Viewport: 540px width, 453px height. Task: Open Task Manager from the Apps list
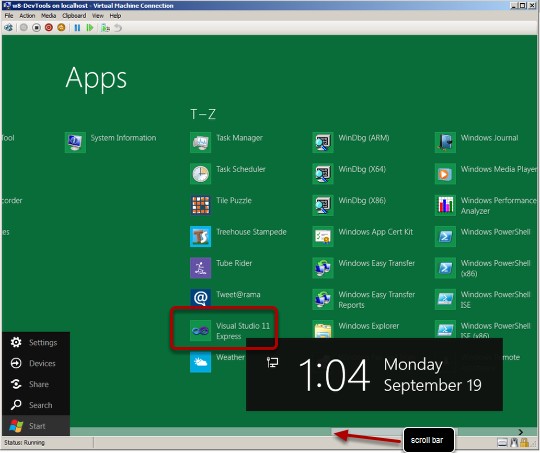coord(226,142)
